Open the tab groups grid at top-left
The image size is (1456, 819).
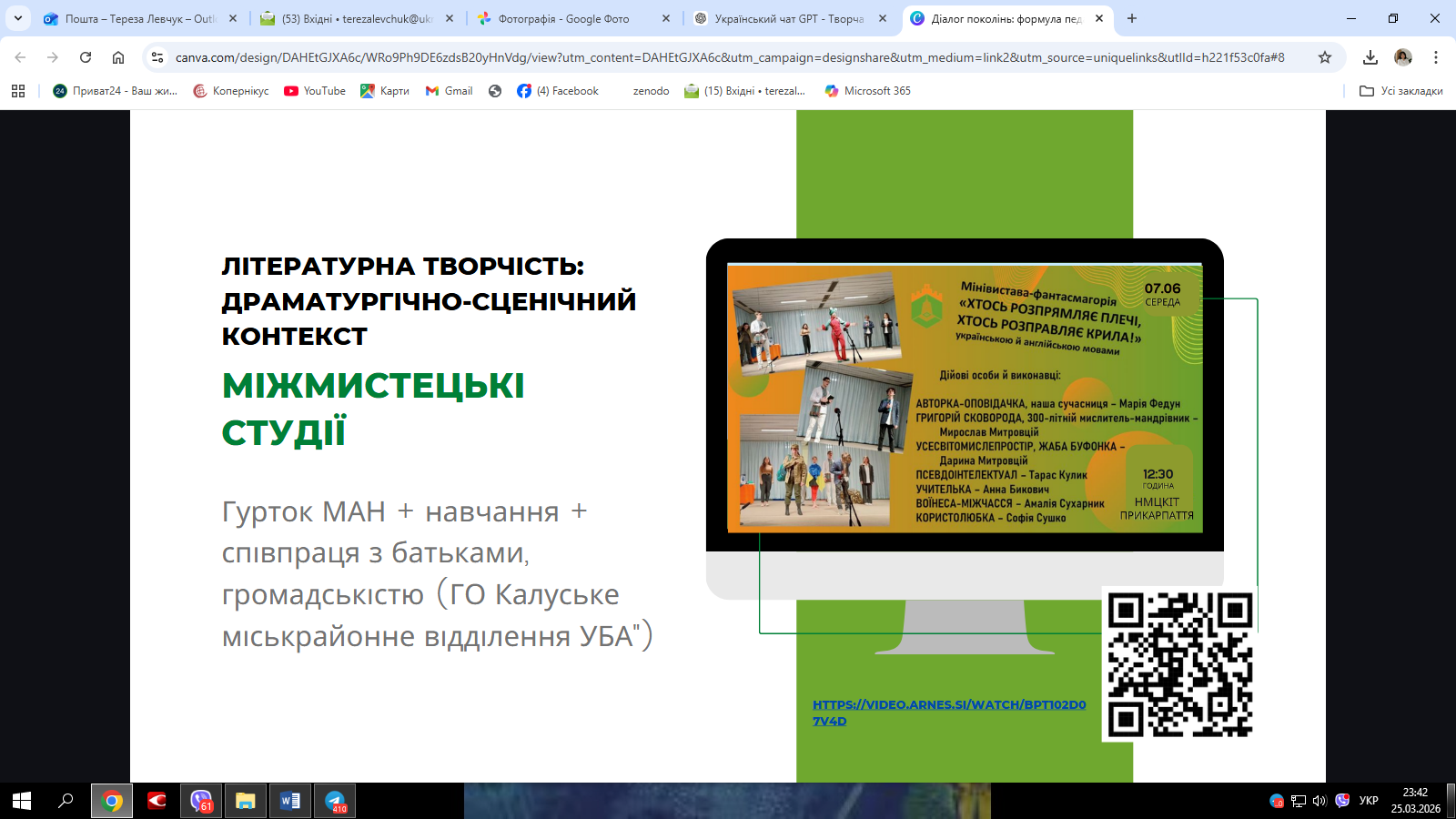[x=18, y=91]
